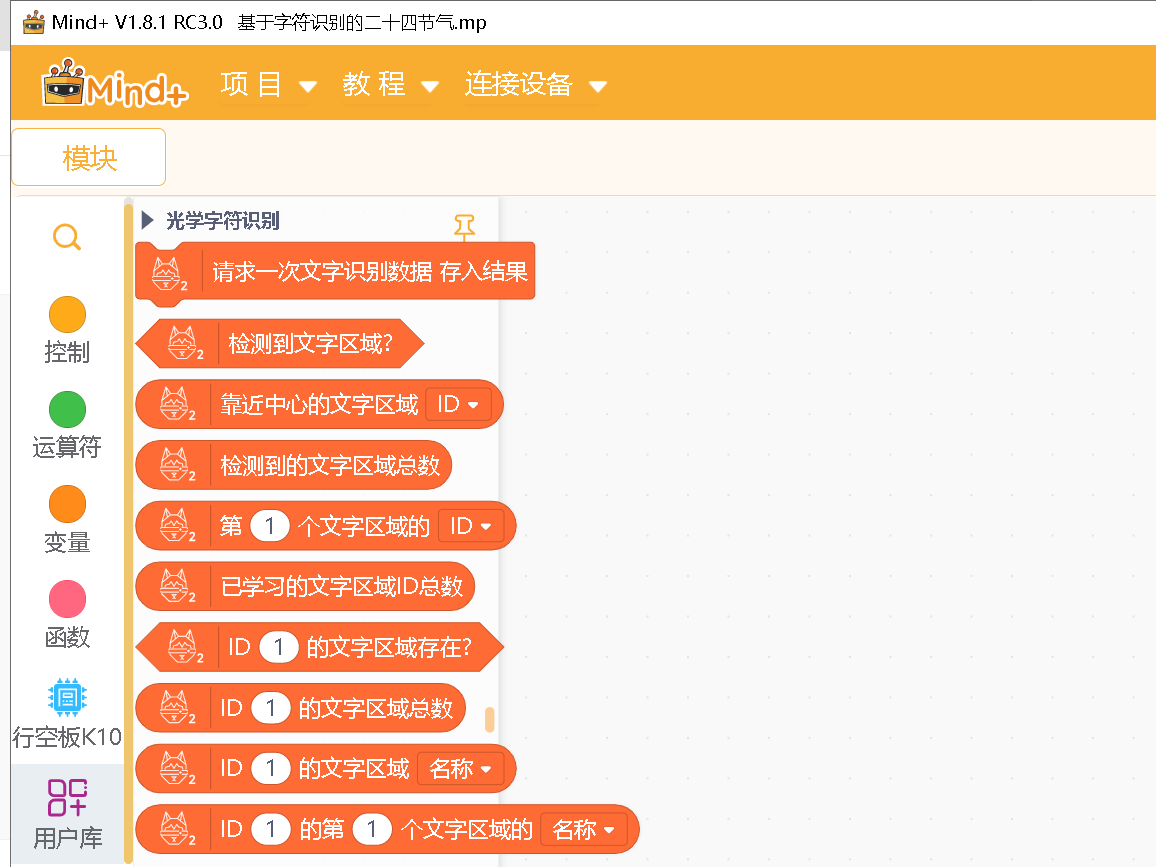Viewport: 1156px width, 867px height.
Task: Select the 行空板K10 chip icon
Action: tap(67, 697)
